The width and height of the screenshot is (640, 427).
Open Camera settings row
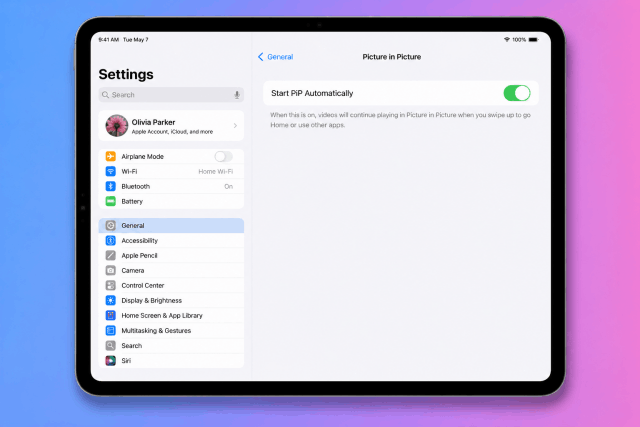tap(171, 270)
